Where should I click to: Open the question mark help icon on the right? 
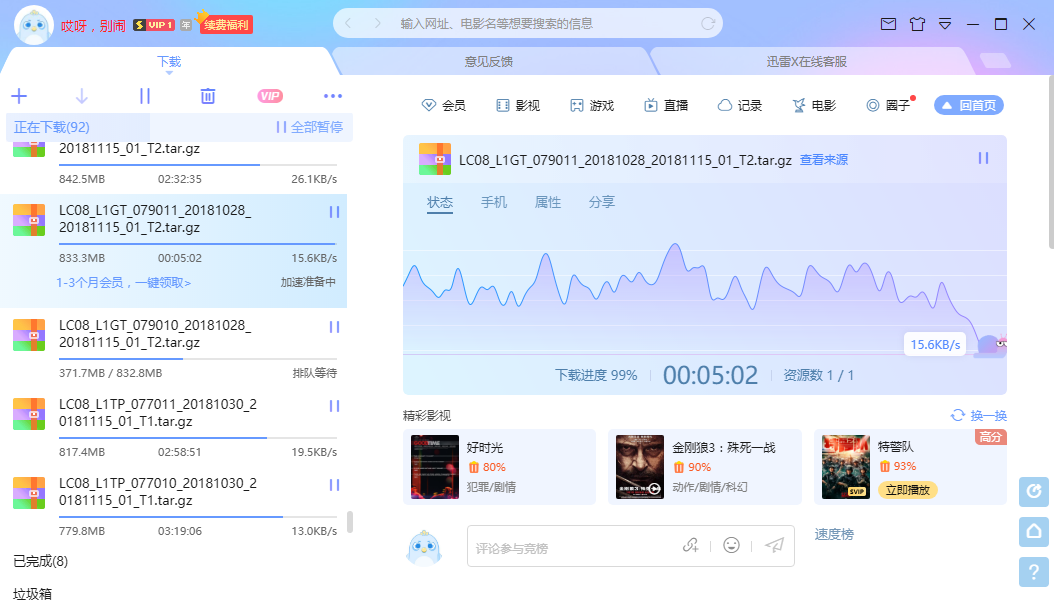(x=1033, y=572)
